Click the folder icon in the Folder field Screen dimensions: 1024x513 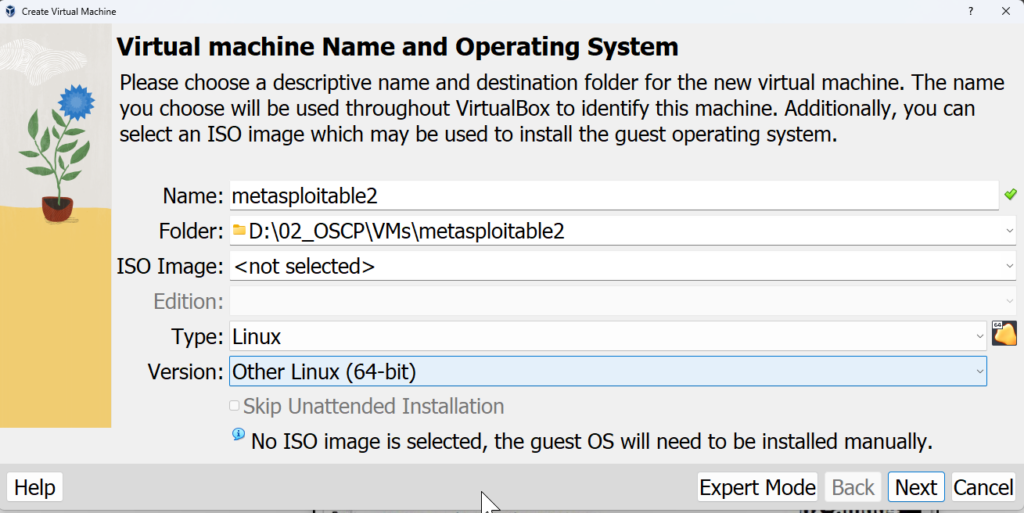pos(239,230)
